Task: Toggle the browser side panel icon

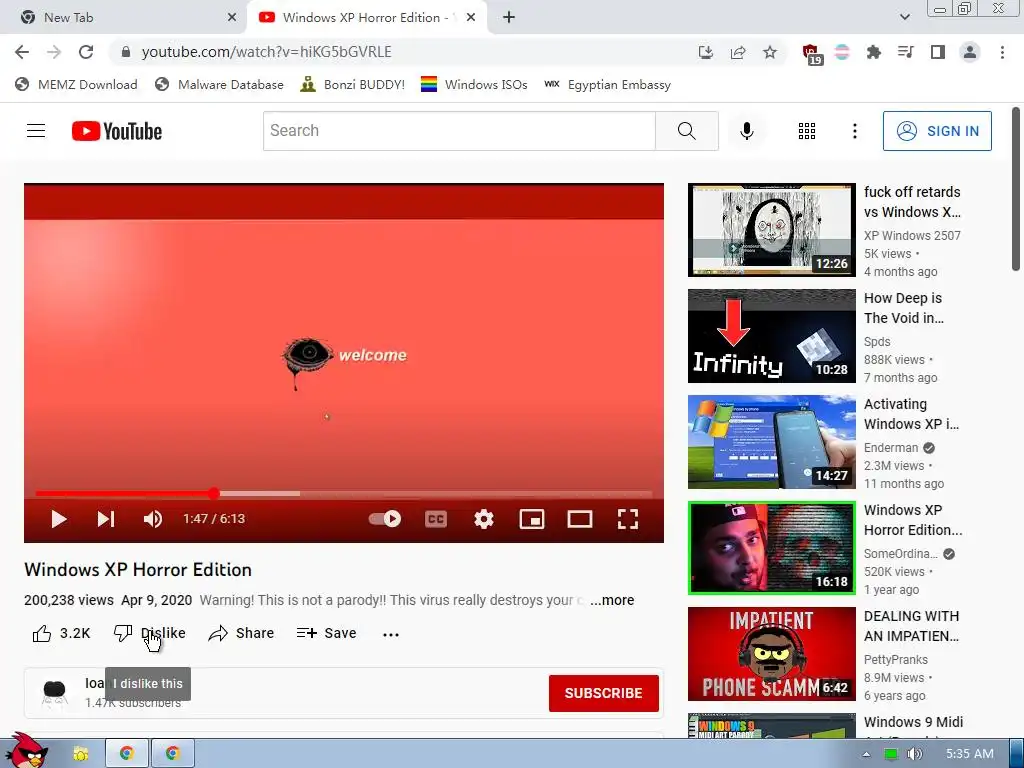Action: (937, 52)
